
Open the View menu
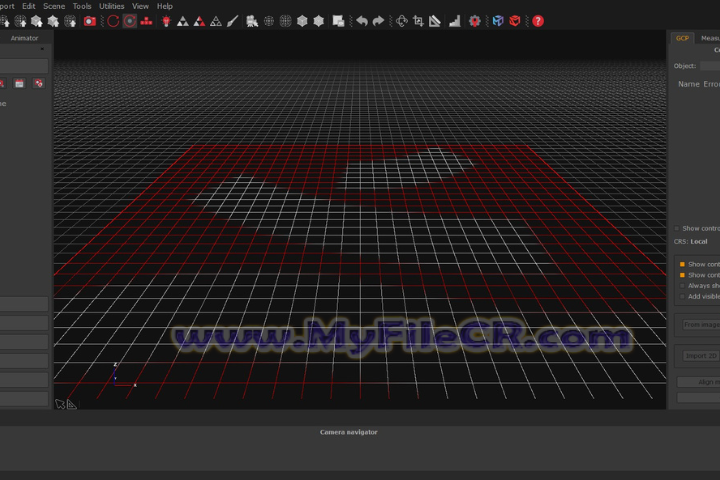tap(140, 6)
